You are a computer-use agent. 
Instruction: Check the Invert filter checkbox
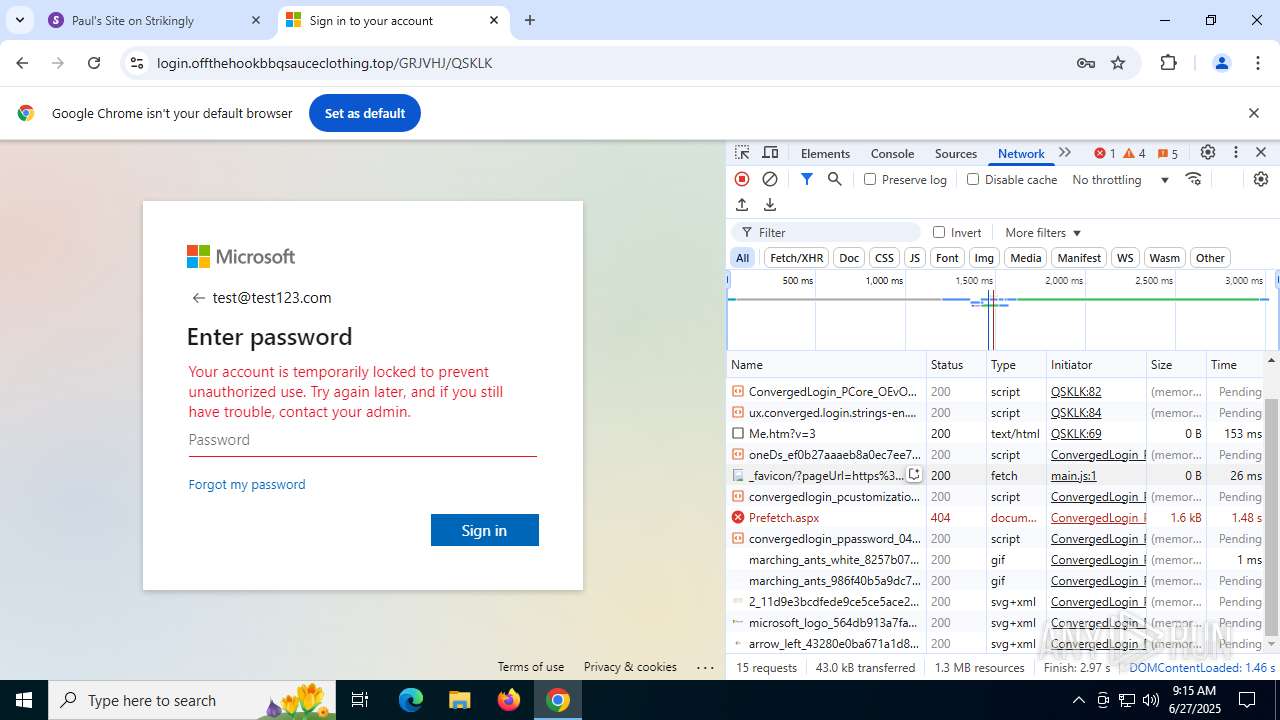939,232
